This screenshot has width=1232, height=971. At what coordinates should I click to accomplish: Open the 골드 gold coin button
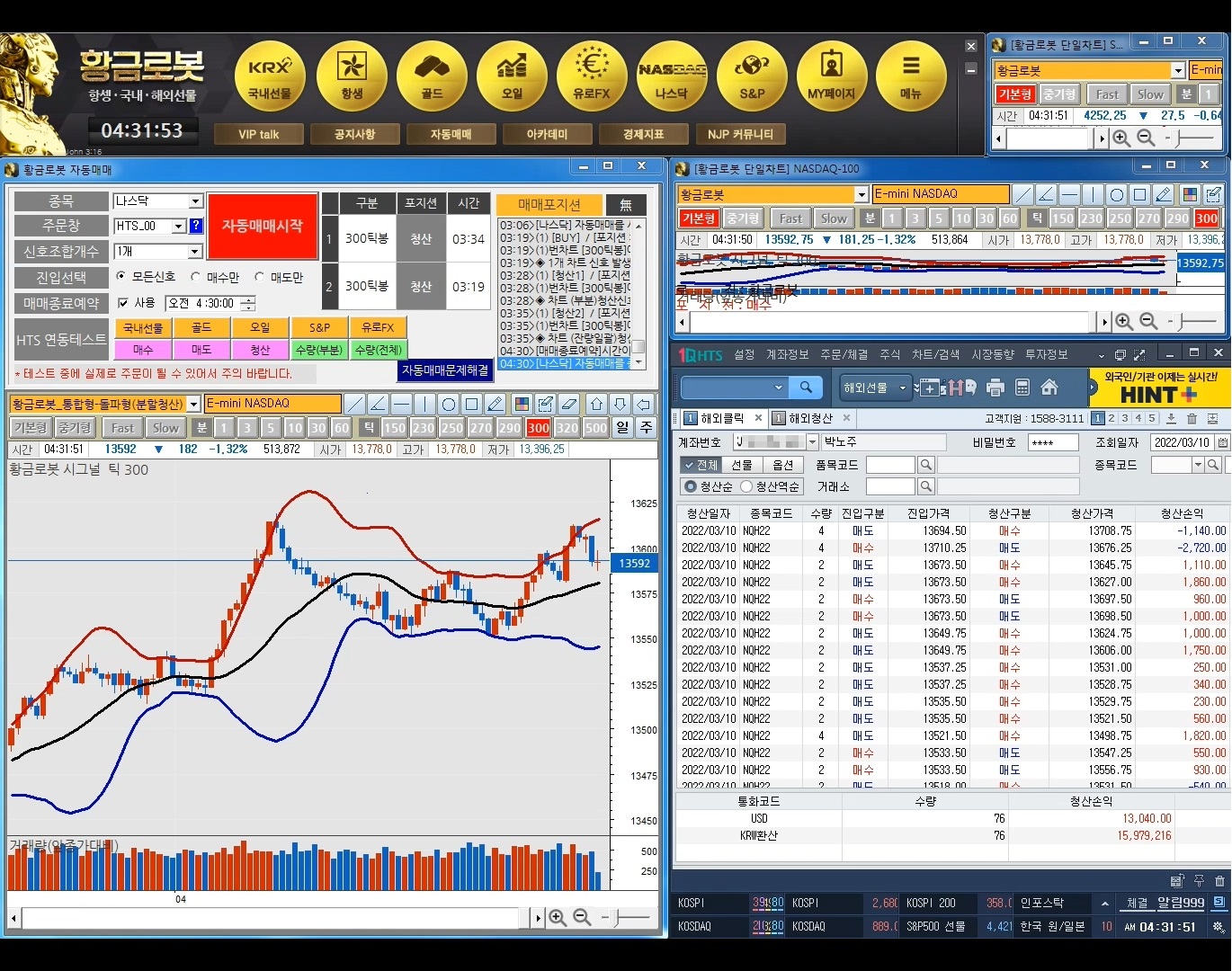(432, 76)
